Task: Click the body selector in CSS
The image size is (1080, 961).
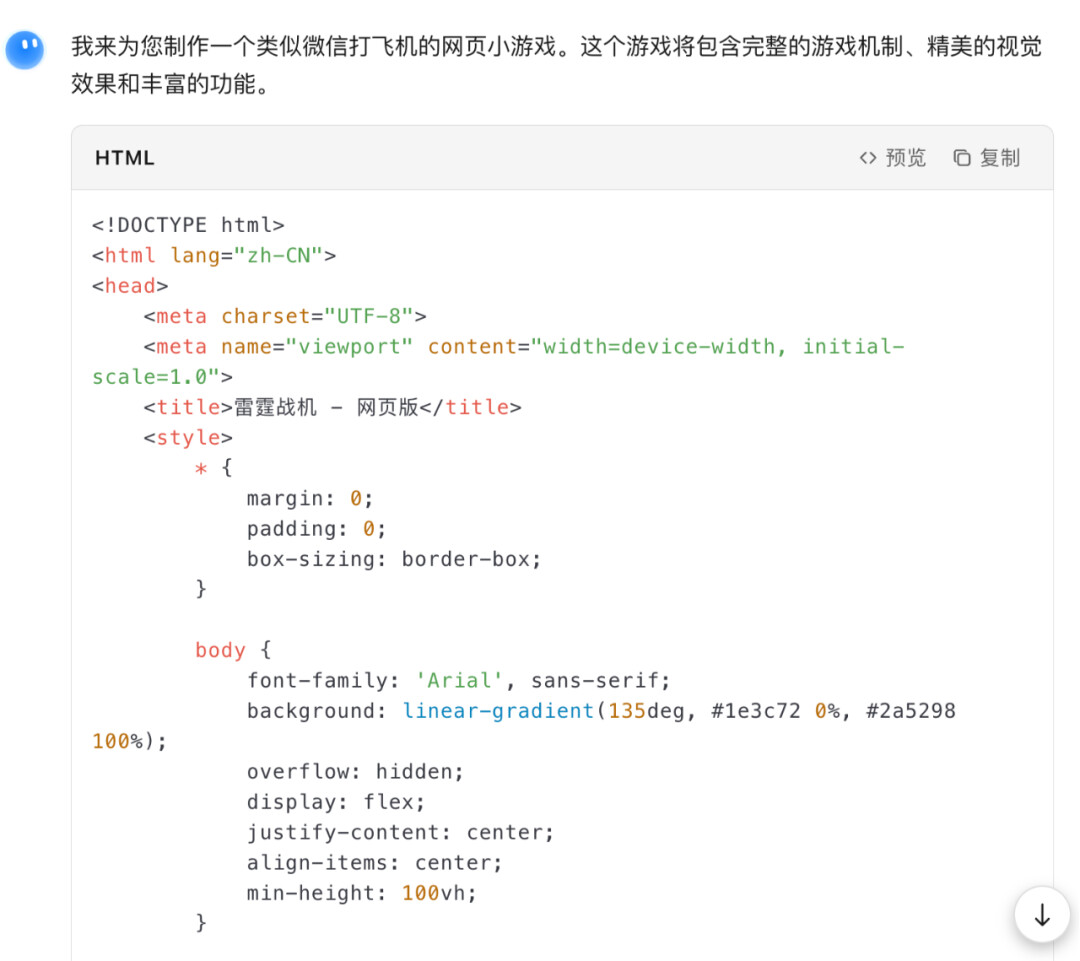Action: coord(220,650)
